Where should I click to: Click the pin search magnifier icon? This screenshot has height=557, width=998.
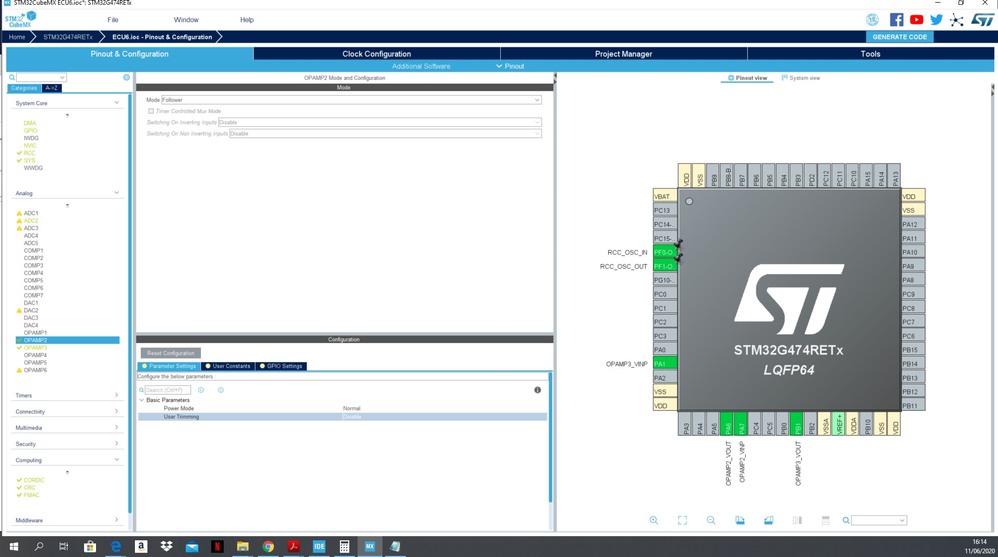(x=846, y=520)
